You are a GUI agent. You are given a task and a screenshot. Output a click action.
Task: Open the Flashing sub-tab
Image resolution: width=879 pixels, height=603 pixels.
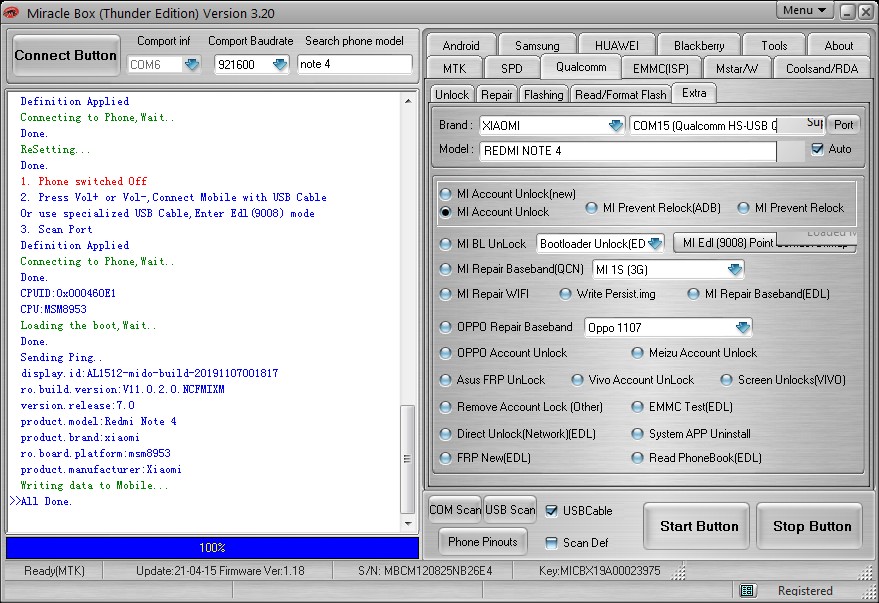544,95
